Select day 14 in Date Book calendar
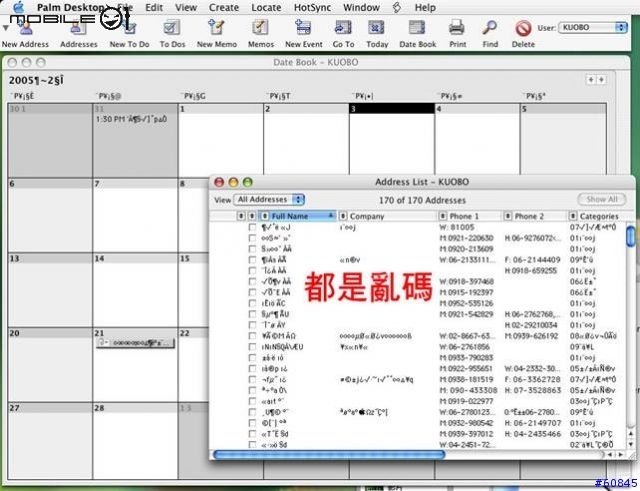Viewport: 640px width, 491px height. click(x=135, y=290)
